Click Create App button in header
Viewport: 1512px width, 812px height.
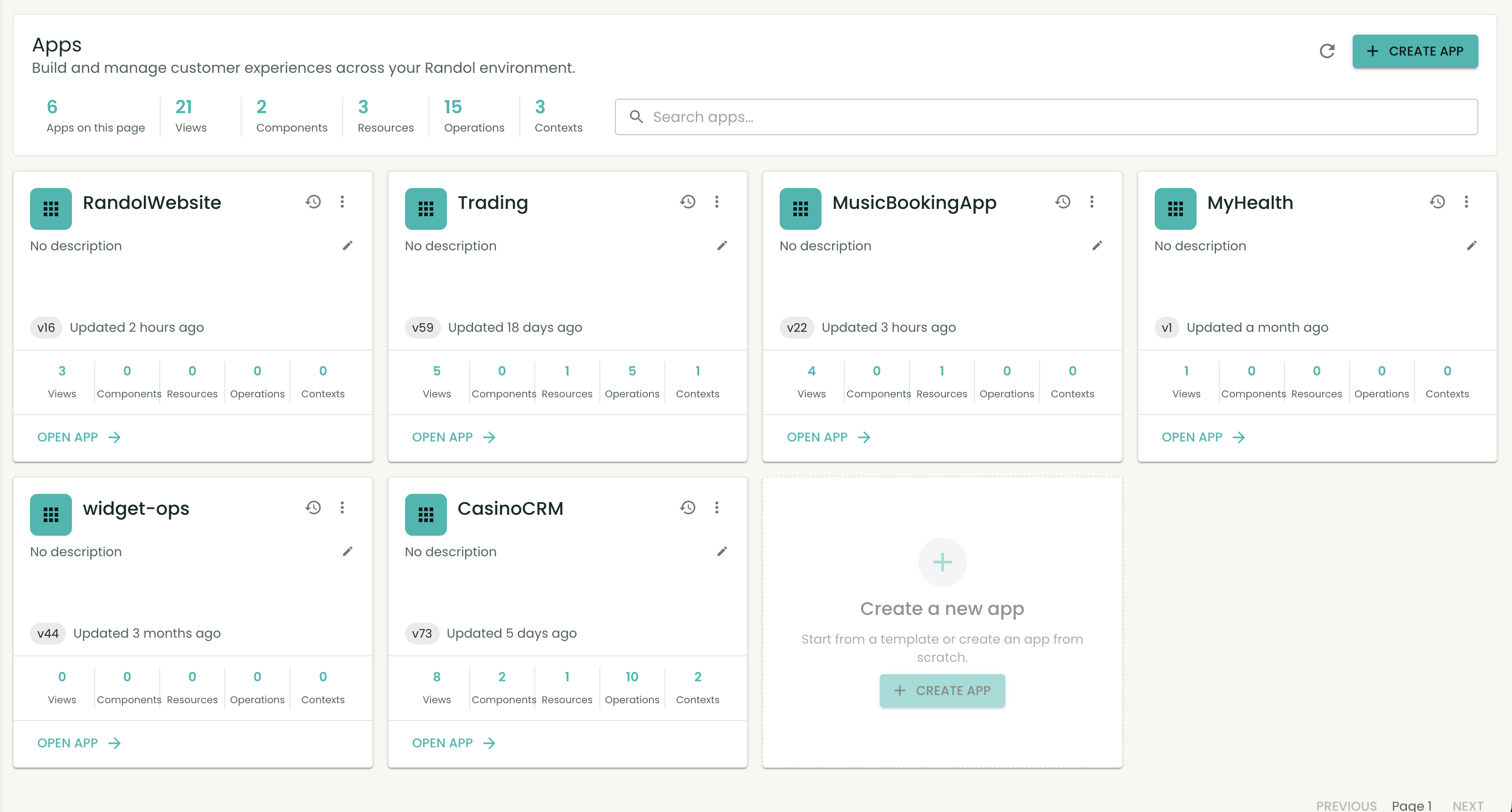[1415, 51]
